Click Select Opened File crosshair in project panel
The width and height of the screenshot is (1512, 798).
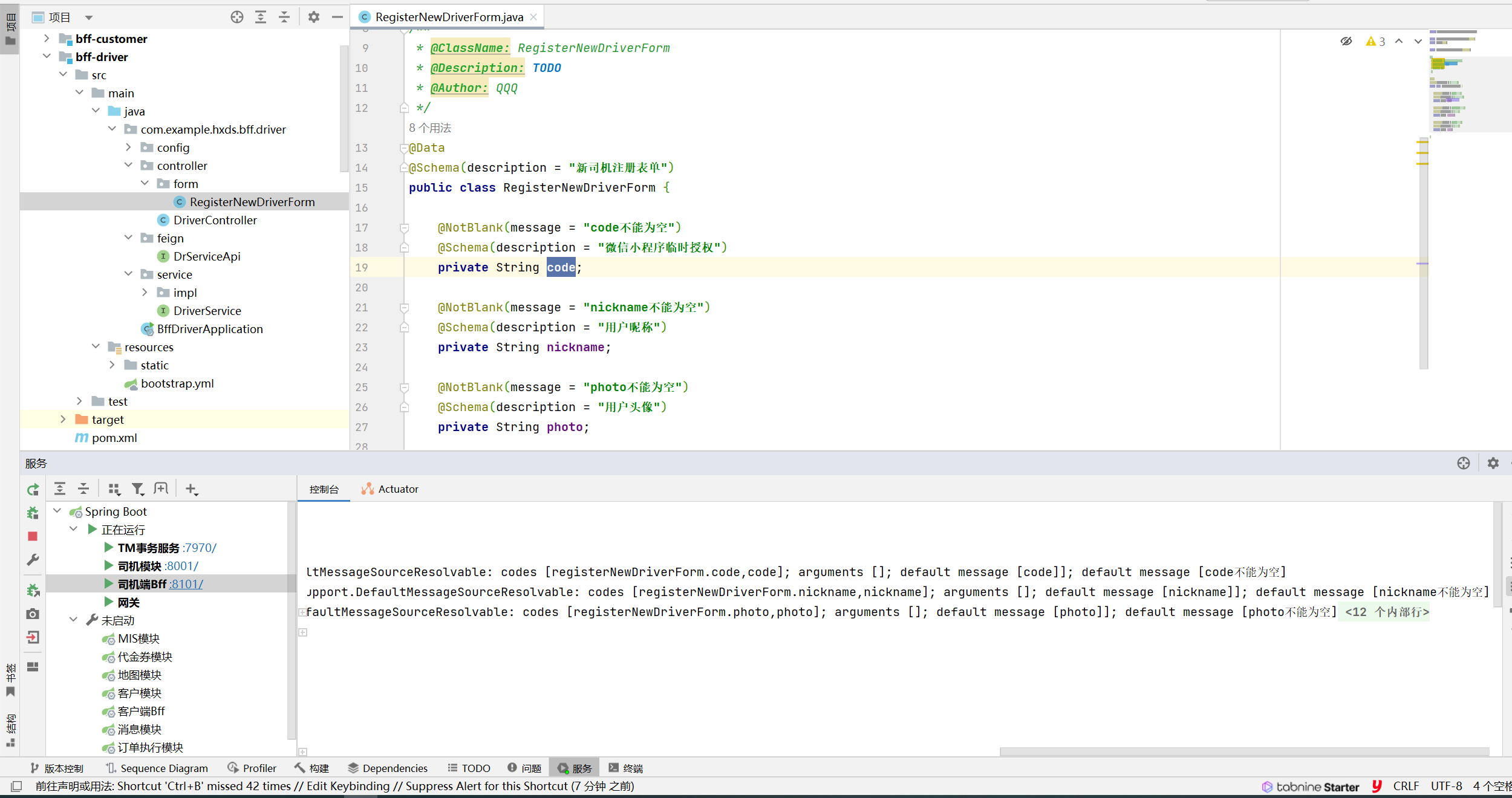(x=237, y=17)
